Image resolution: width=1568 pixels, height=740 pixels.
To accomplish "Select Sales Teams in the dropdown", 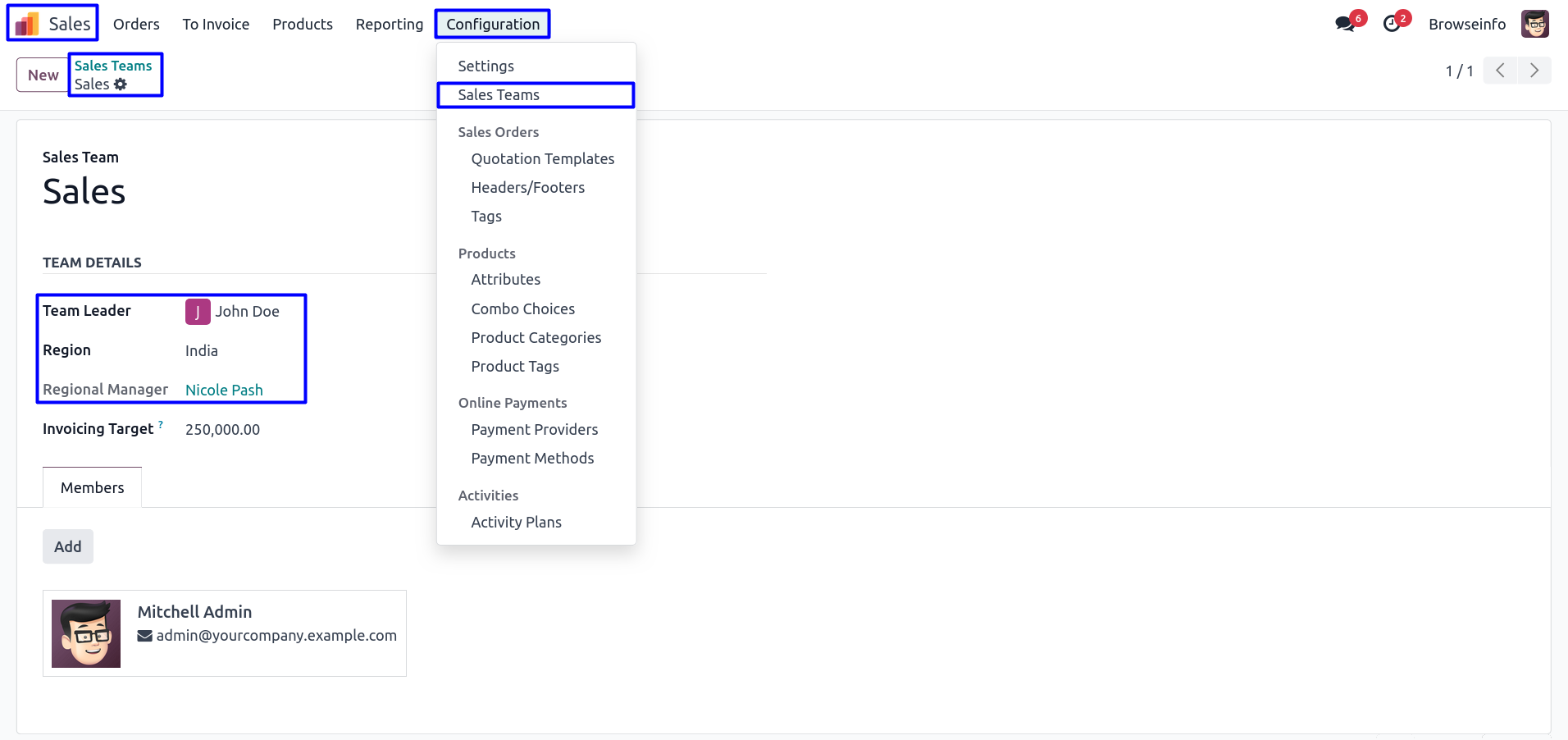I will [x=536, y=95].
